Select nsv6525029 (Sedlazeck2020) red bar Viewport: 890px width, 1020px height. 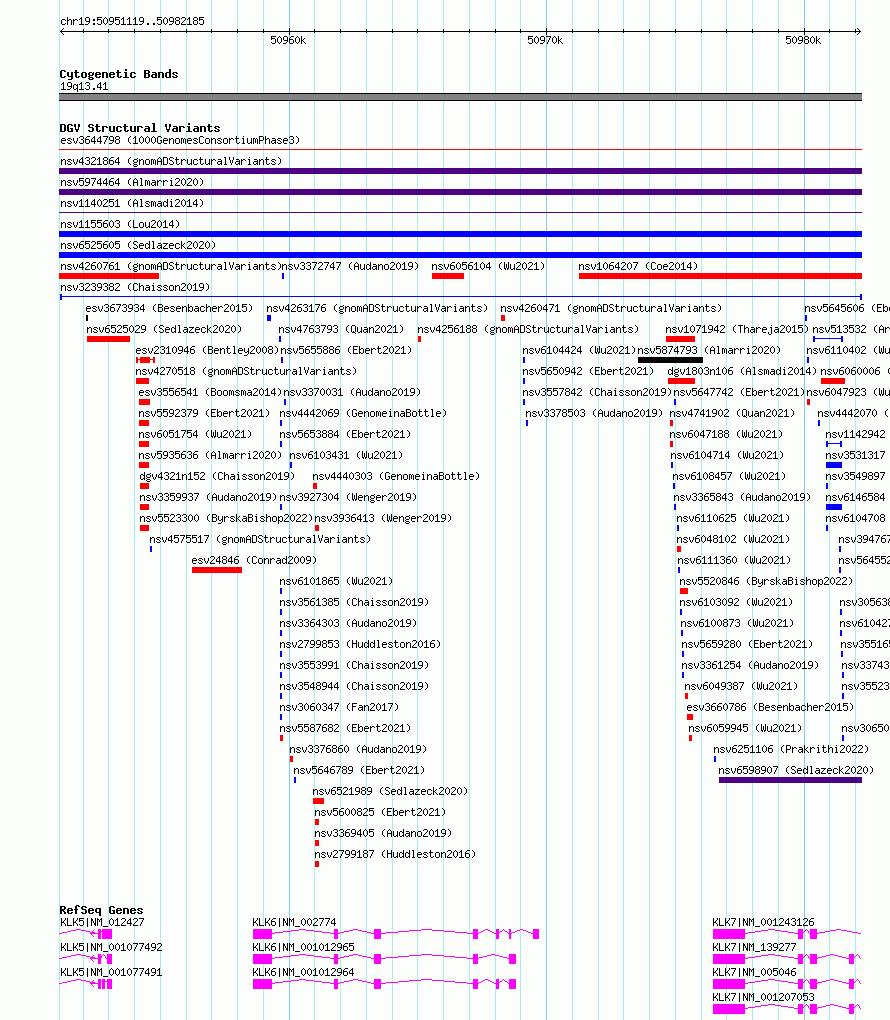108,339
